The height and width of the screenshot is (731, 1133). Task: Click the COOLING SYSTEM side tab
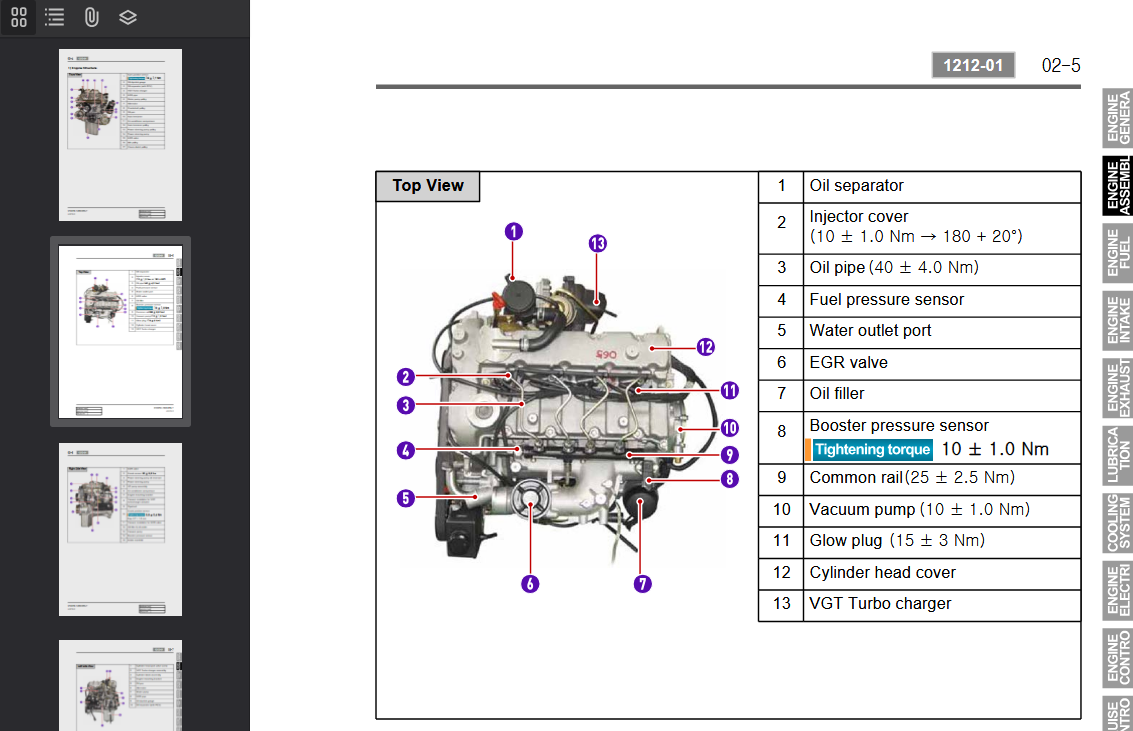[1117, 523]
